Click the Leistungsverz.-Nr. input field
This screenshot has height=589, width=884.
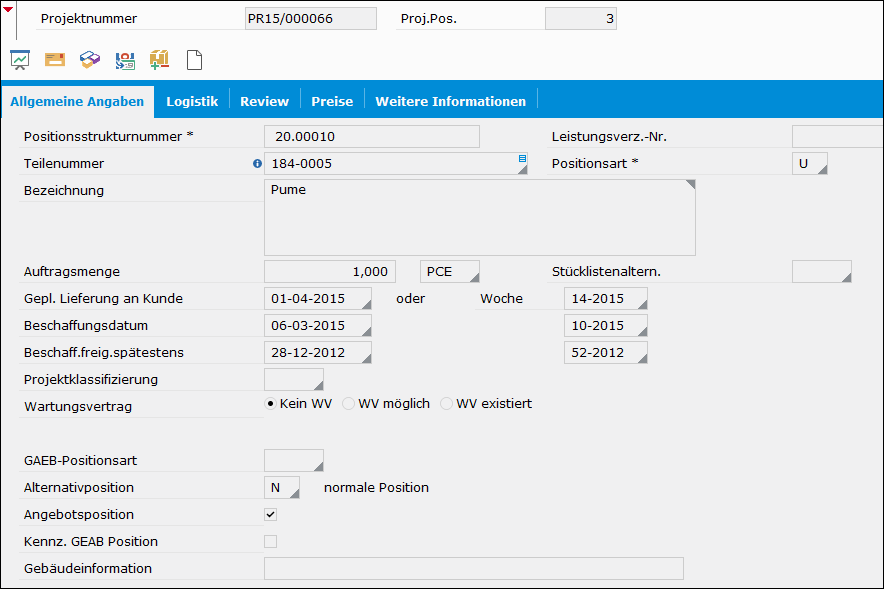(x=838, y=136)
